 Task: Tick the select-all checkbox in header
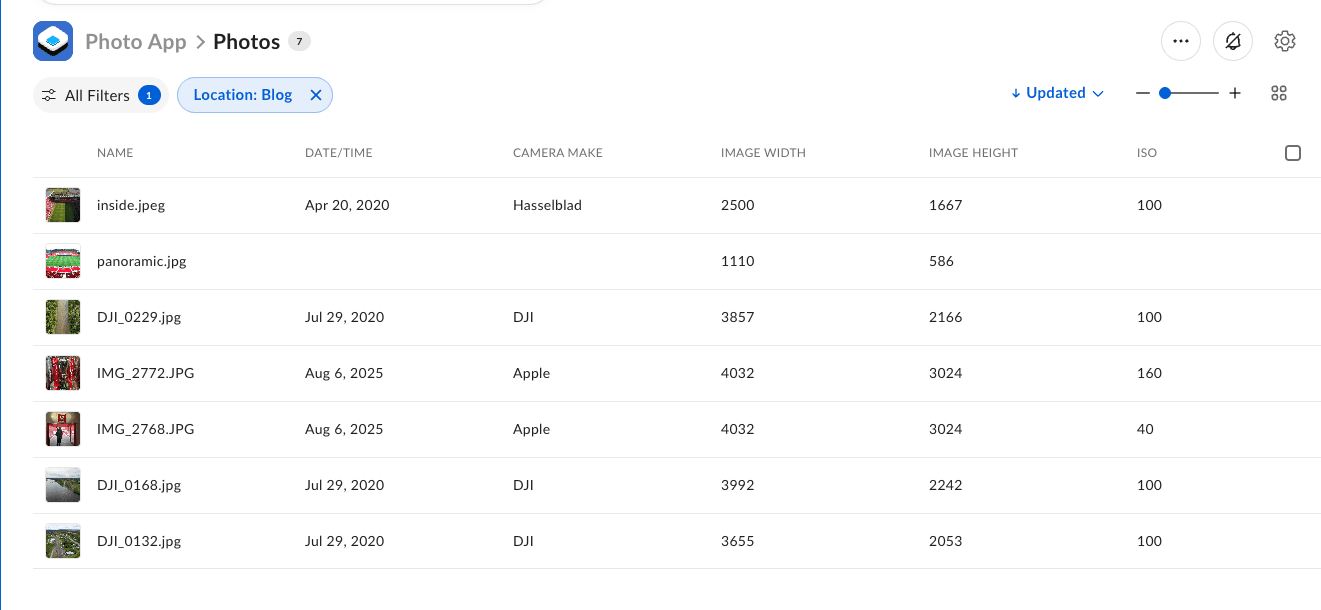pos(1293,153)
